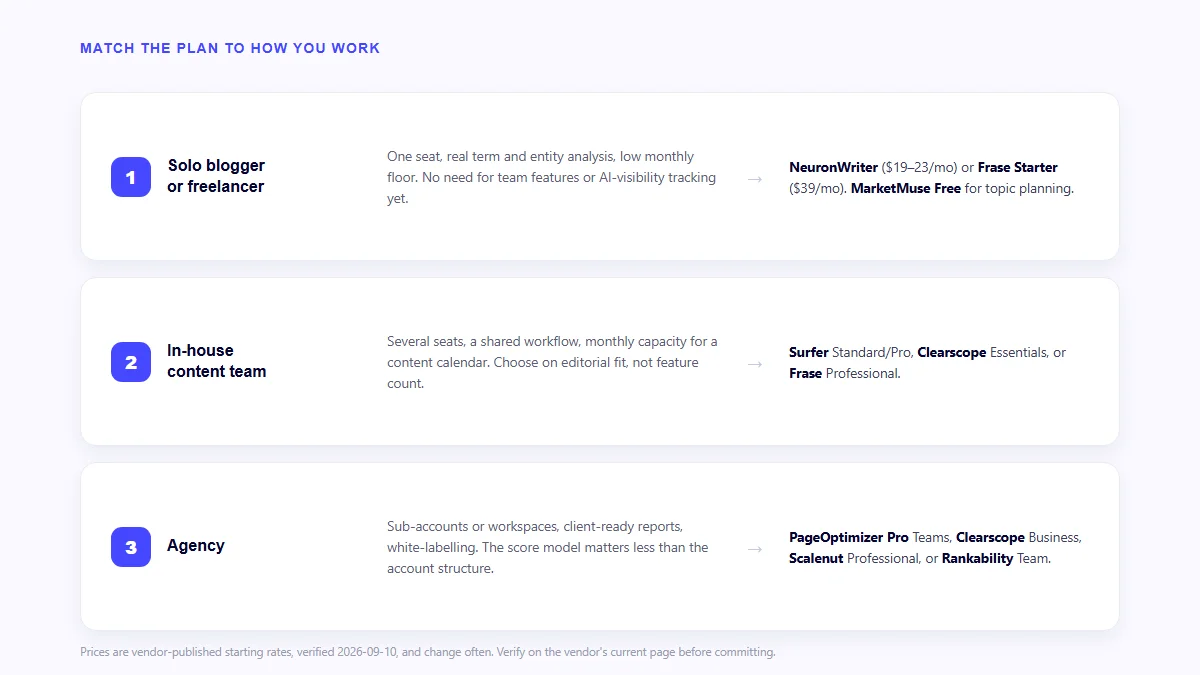Click the NeuronWriter tool name
Screen dimensions: 1200x675
[x=833, y=167]
